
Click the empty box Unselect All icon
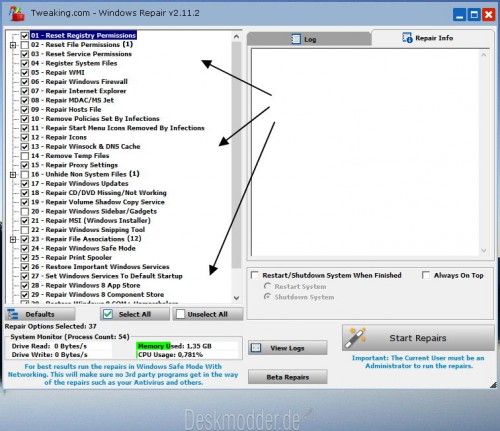180,314
